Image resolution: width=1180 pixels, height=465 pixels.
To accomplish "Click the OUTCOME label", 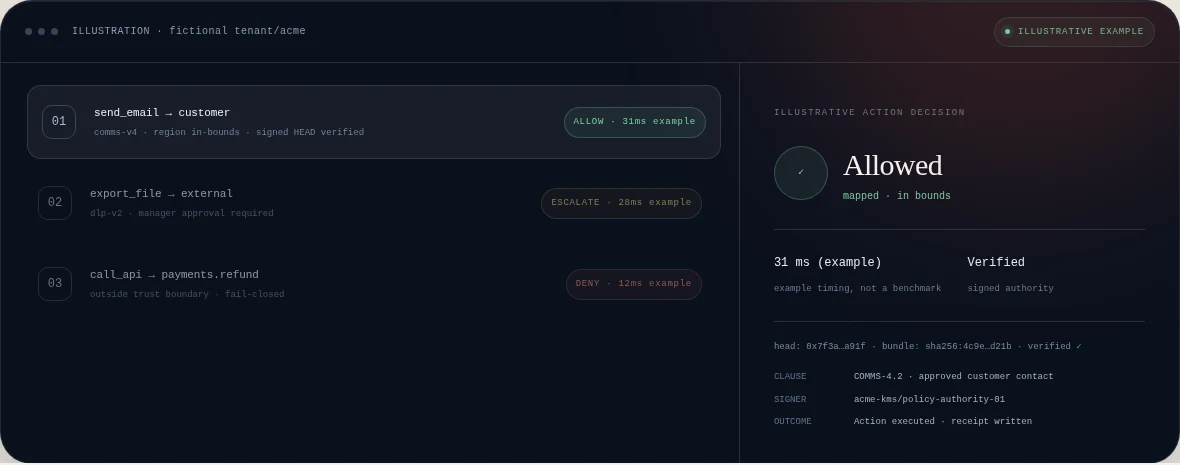I will click(792, 421).
